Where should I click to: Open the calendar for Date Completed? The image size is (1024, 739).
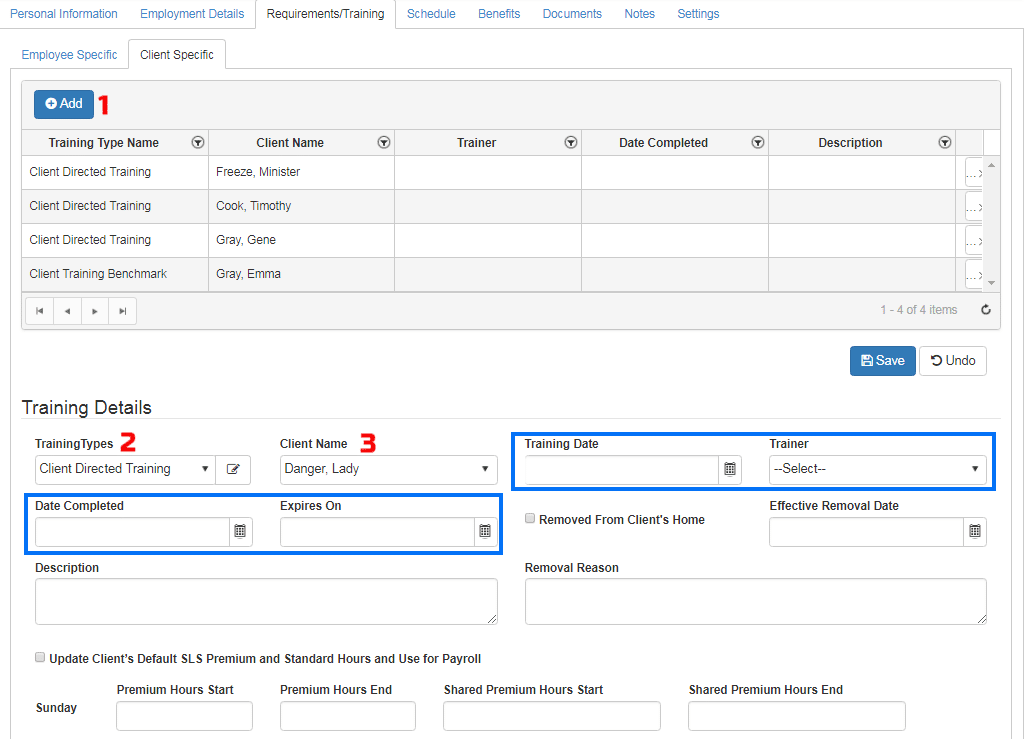tap(240, 531)
